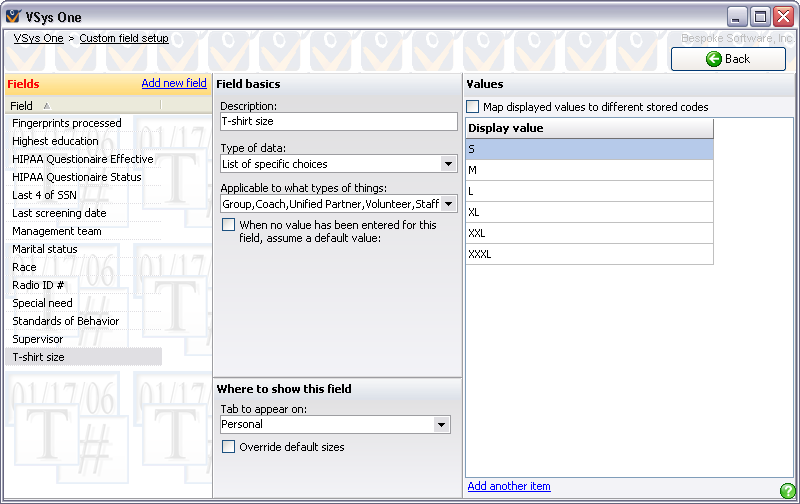This screenshot has width=800, height=504.
Task: Select HIPAA Questionaire Status field
Action: (84, 177)
